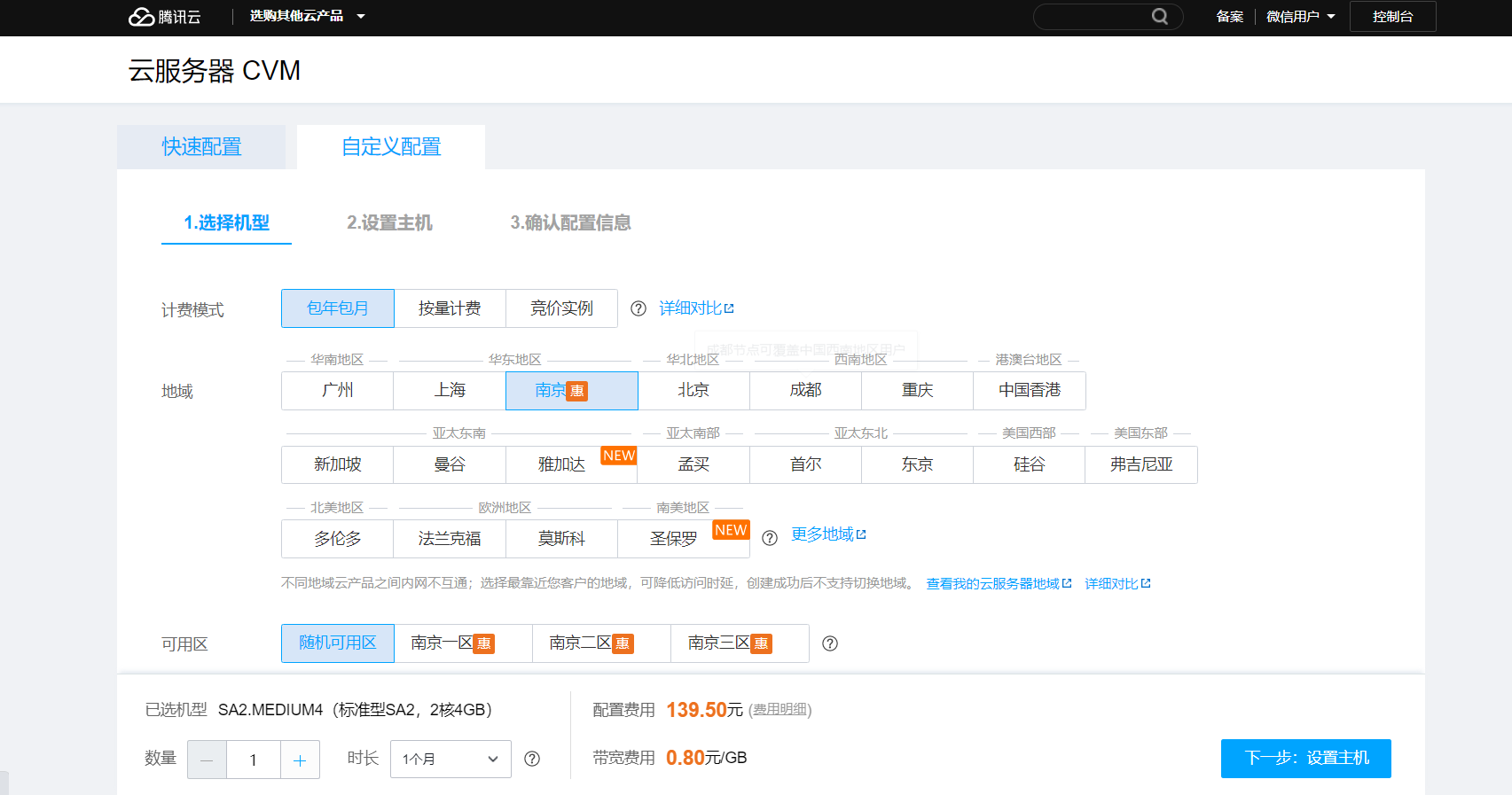The height and width of the screenshot is (795, 1512).
Task: Select 北京 region
Action: point(693,391)
